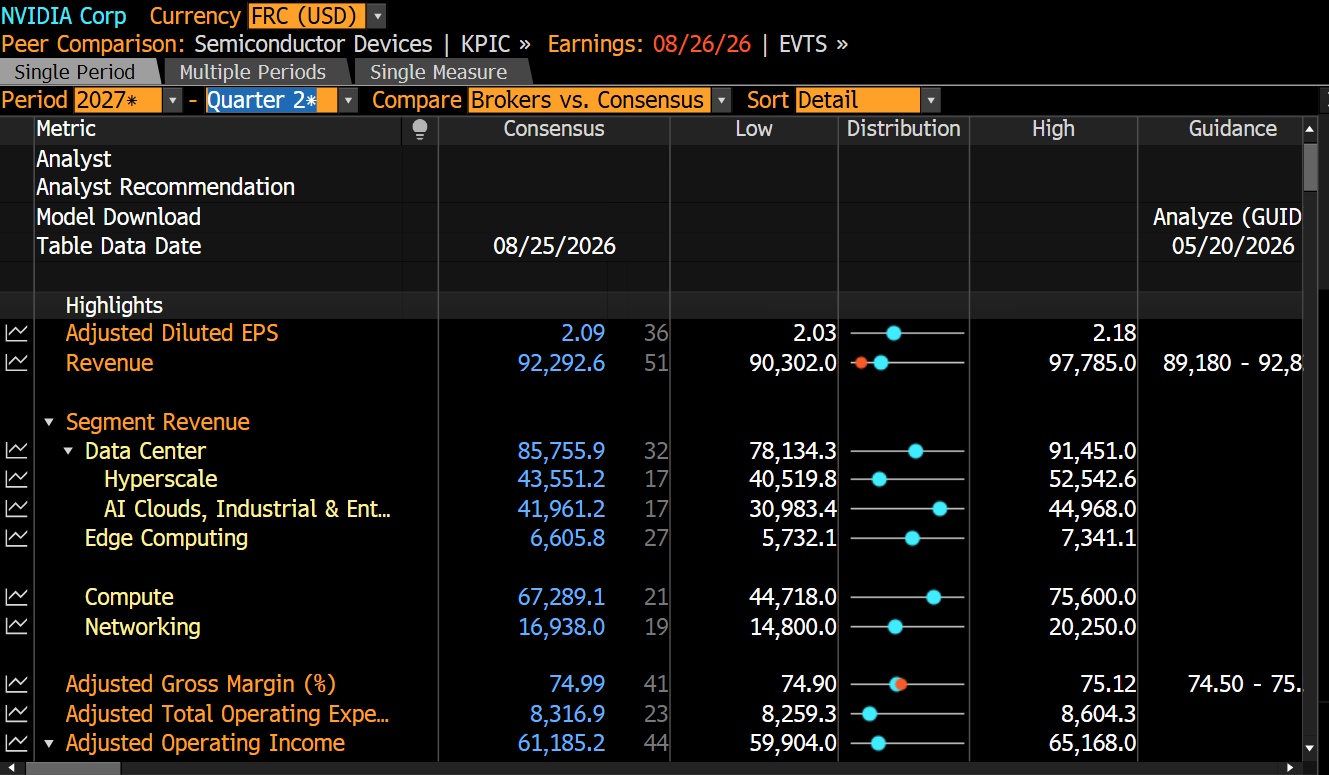Click the lightbulb icon in the Metric header

[420, 129]
